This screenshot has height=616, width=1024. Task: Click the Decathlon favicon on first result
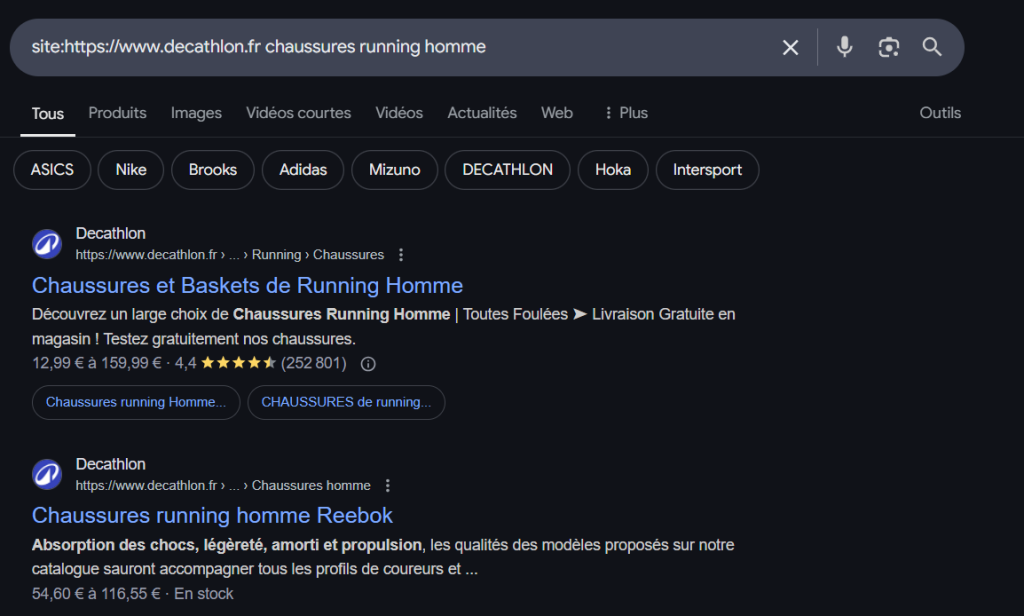point(46,243)
